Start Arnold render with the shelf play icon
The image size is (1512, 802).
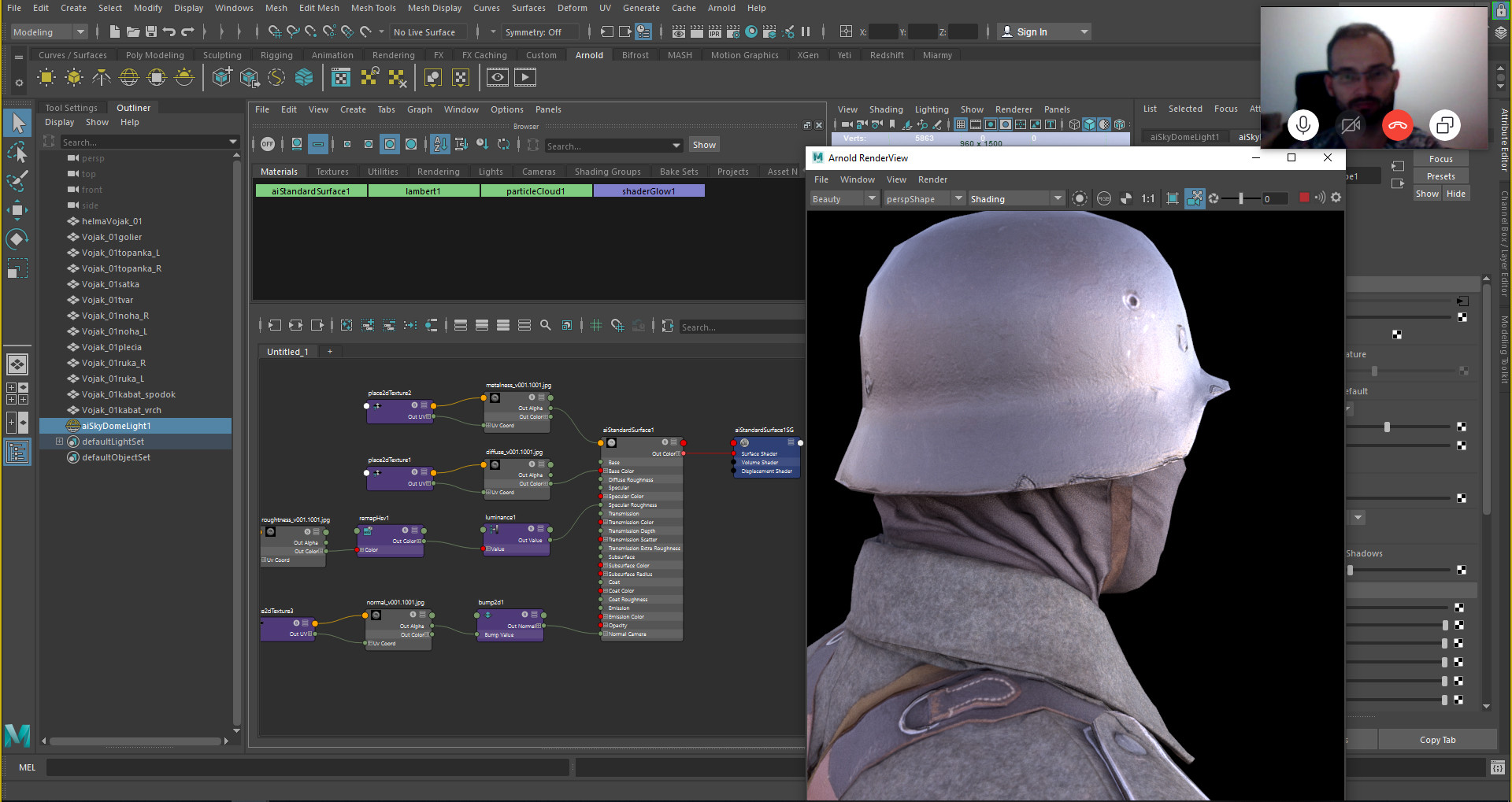(525, 77)
